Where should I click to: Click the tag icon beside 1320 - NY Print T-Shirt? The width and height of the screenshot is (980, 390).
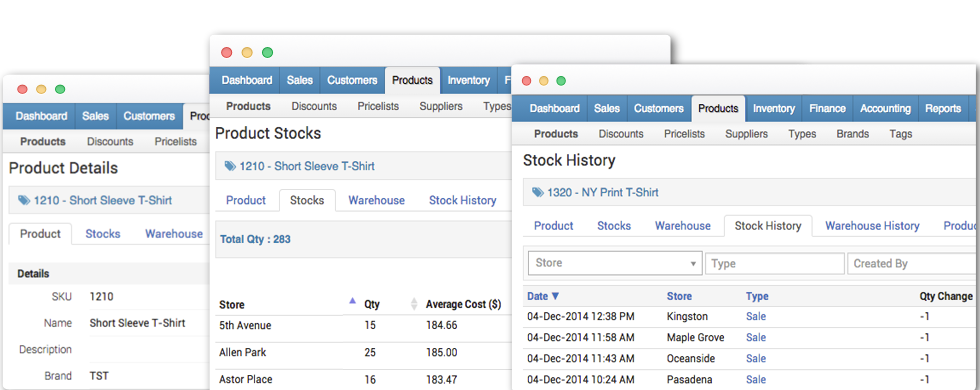click(537, 193)
